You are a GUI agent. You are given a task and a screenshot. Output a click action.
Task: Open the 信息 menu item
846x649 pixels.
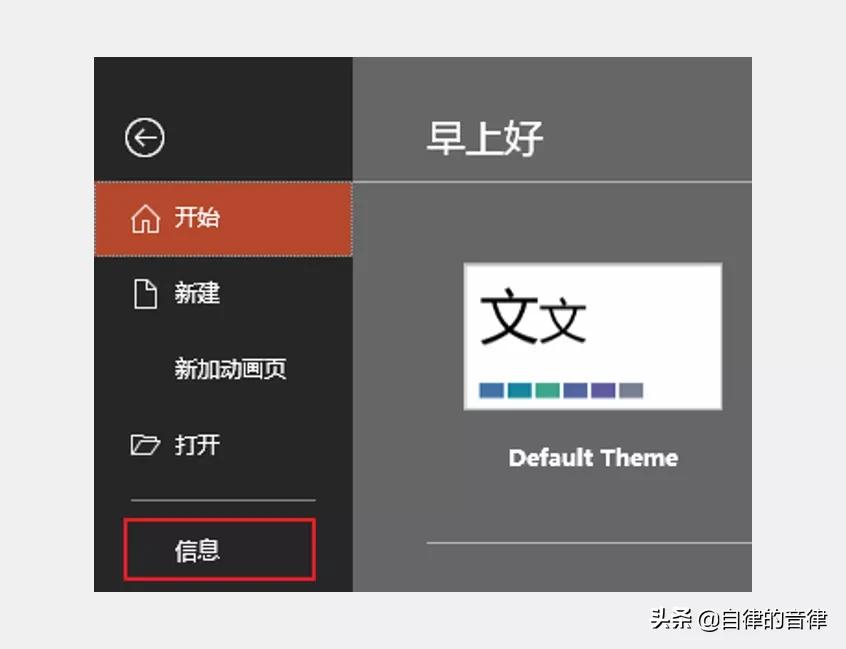(x=220, y=550)
